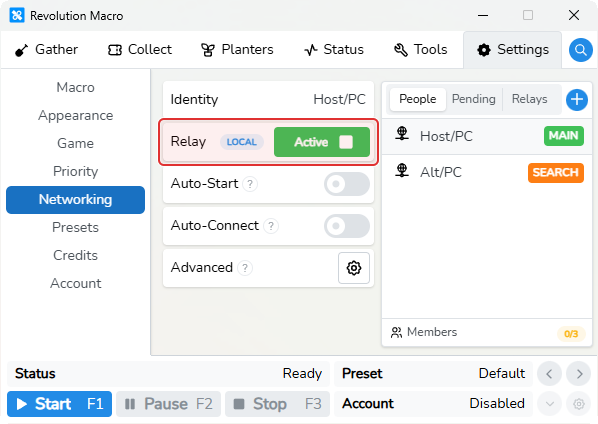598x424 pixels.
Task: Open the Appearance settings section
Action: pyautogui.click(x=76, y=116)
